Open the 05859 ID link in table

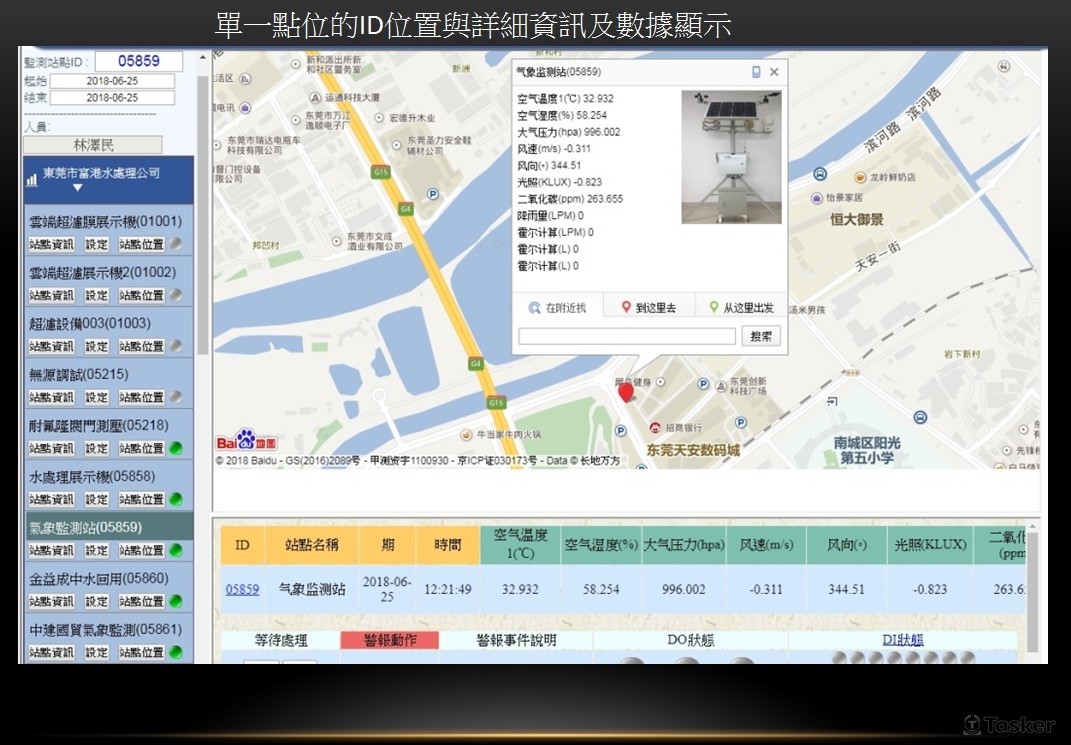(242, 589)
